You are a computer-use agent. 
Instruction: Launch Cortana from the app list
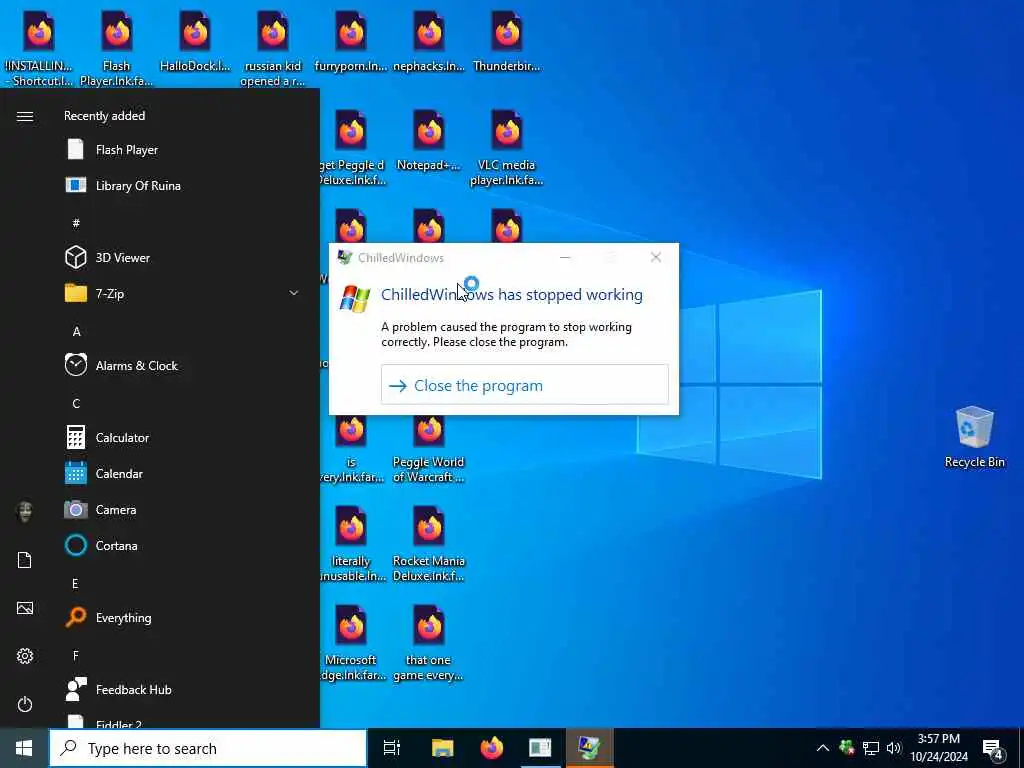pyautogui.click(x=183, y=545)
